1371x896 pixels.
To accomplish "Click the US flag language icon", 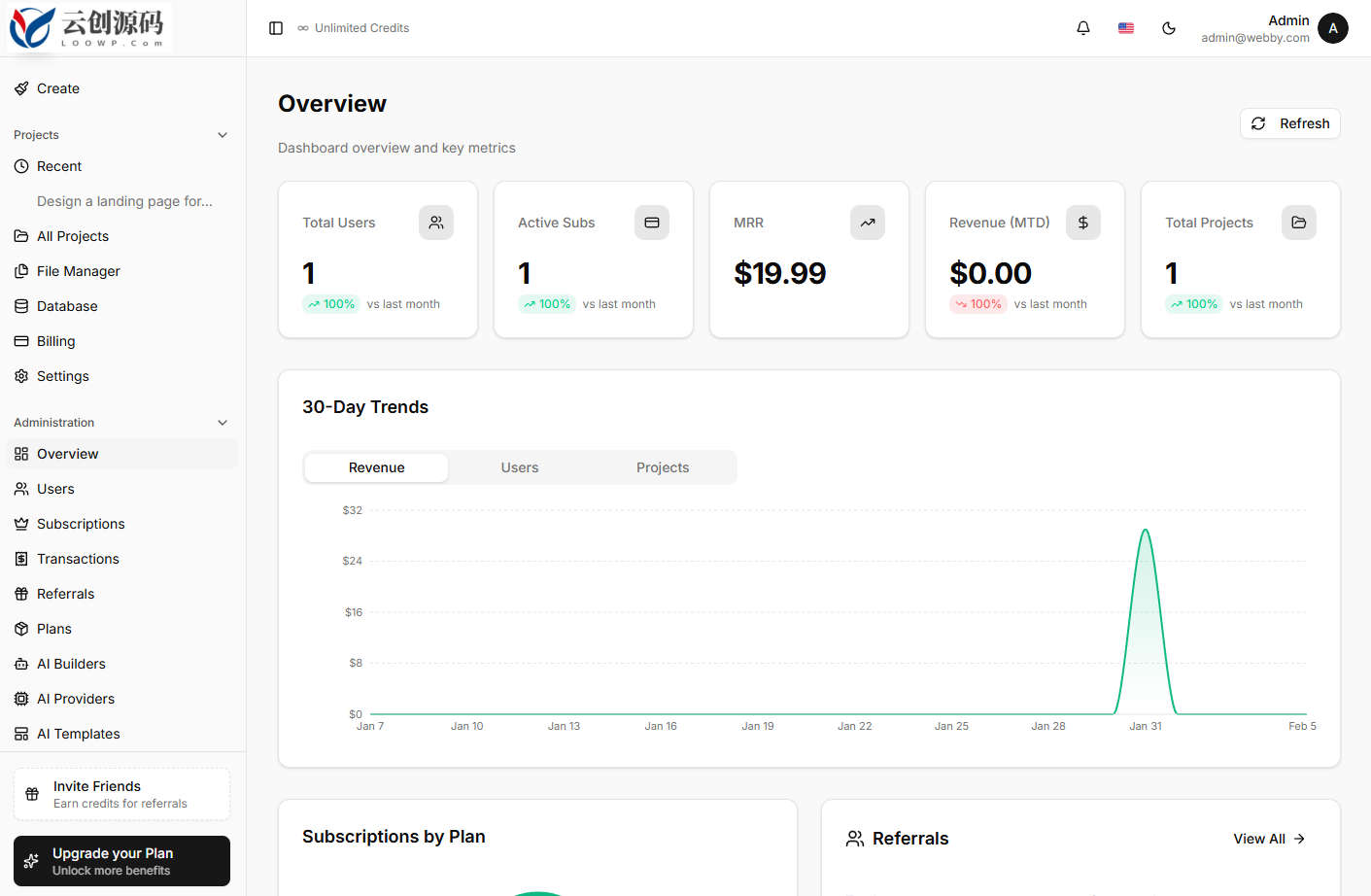I will point(1126,28).
